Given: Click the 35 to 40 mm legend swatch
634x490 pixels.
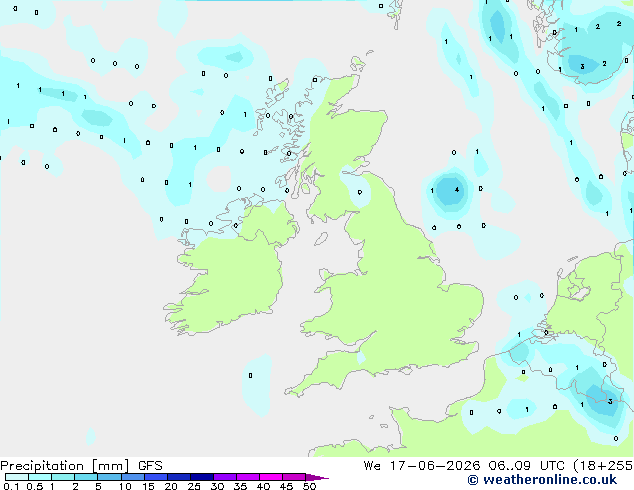Looking at the screenshot, I should [248, 477].
